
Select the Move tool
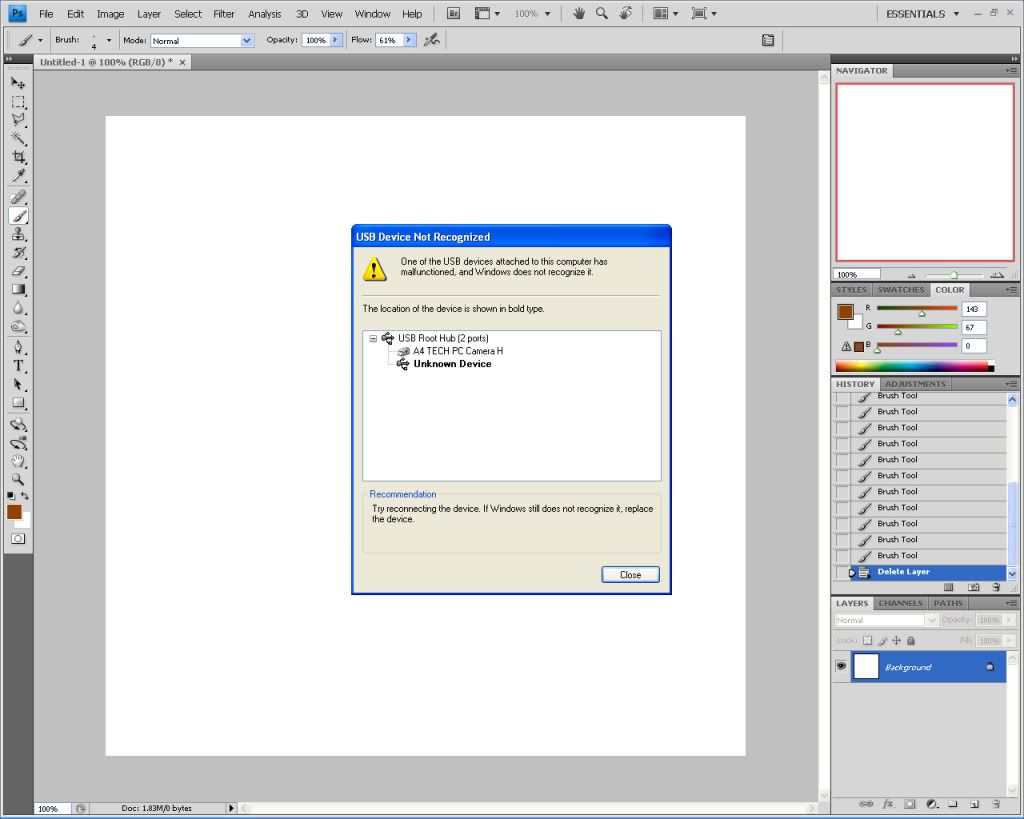pyautogui.click(x=18, y=83)
